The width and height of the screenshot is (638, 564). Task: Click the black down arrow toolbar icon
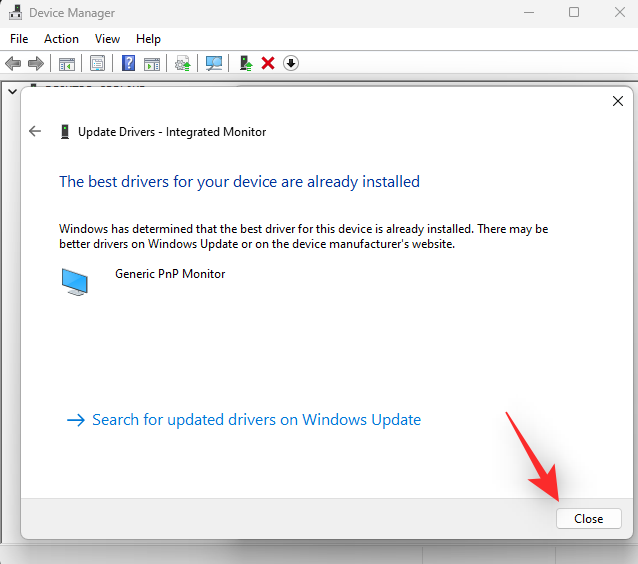(x=291, y=63)
